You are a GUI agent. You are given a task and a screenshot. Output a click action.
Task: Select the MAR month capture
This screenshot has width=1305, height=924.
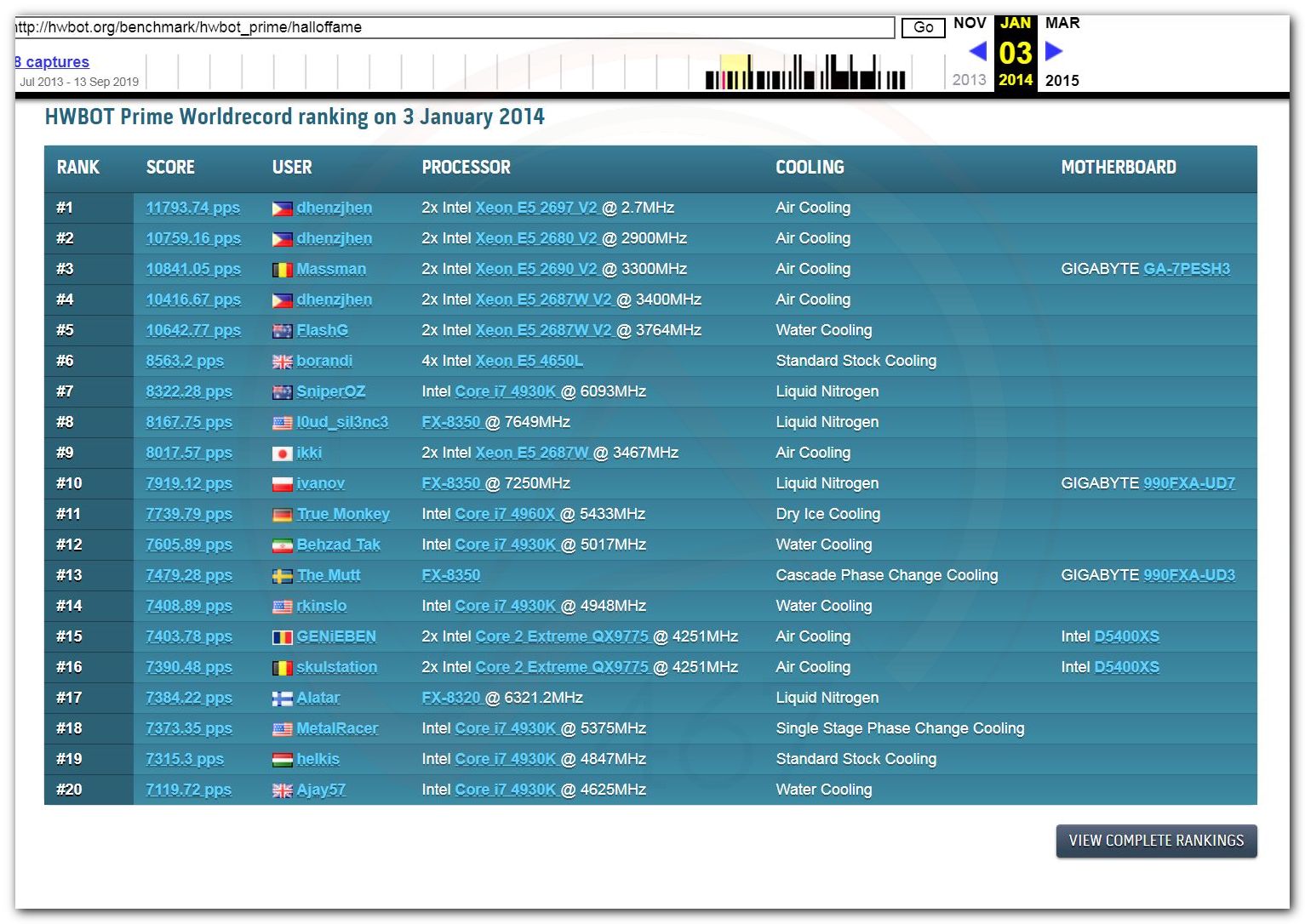click(1062, 23)
